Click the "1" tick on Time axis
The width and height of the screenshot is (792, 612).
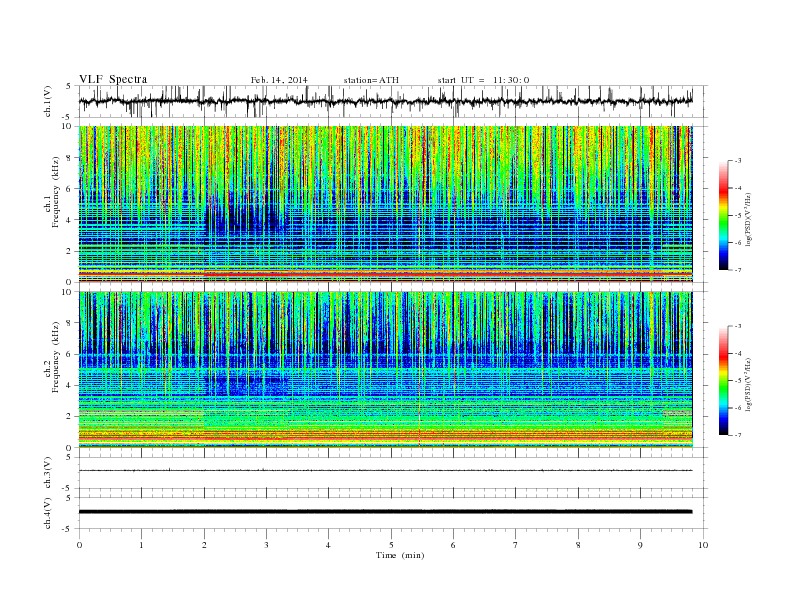coord(141,545)
